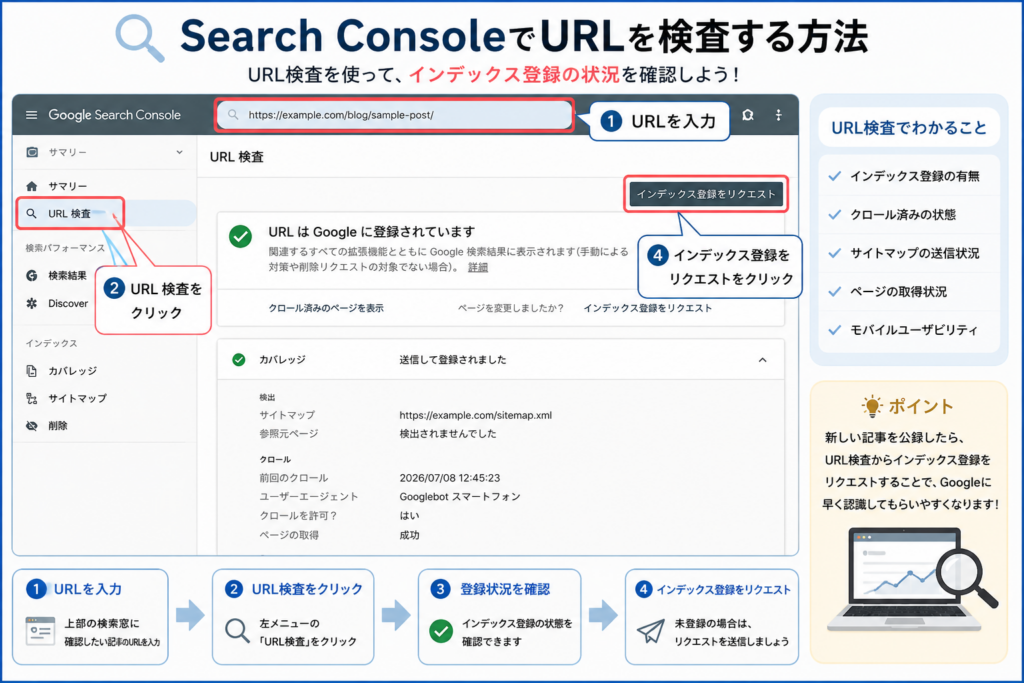Click the サイトマップ tree icon
The height and width of the screenshot is (683, 1024).
tap(31, 398)
